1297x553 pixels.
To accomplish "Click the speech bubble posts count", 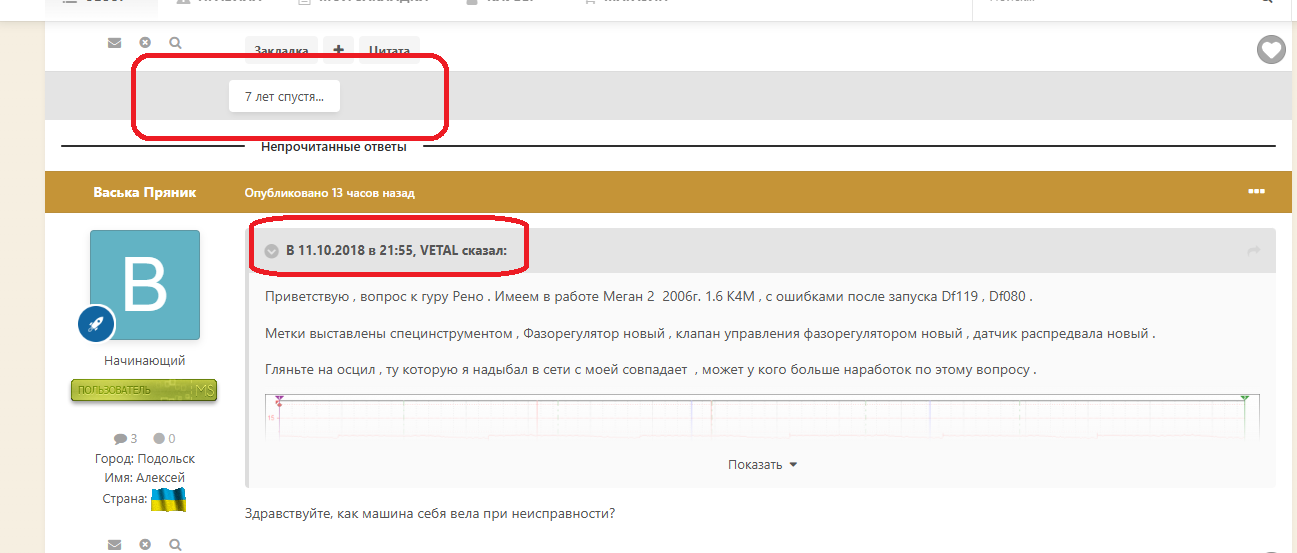I will (125, 438).
